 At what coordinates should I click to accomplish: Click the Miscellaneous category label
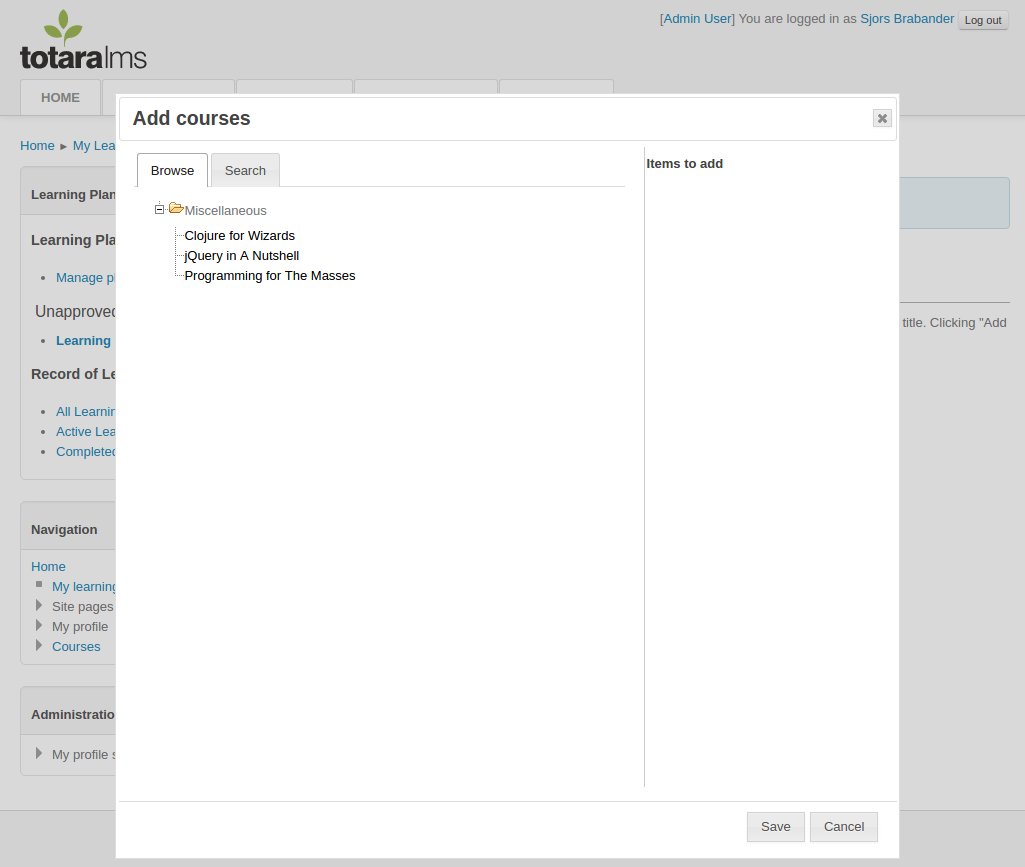coord(225,211)
